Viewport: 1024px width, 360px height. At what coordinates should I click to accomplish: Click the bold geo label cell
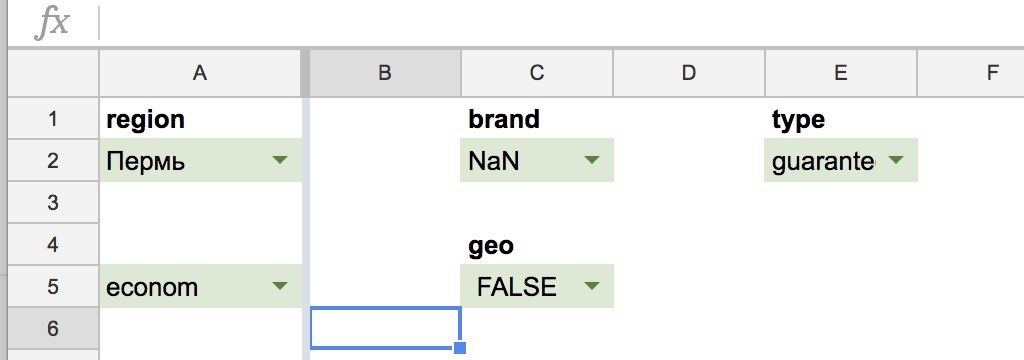(537, 244)
